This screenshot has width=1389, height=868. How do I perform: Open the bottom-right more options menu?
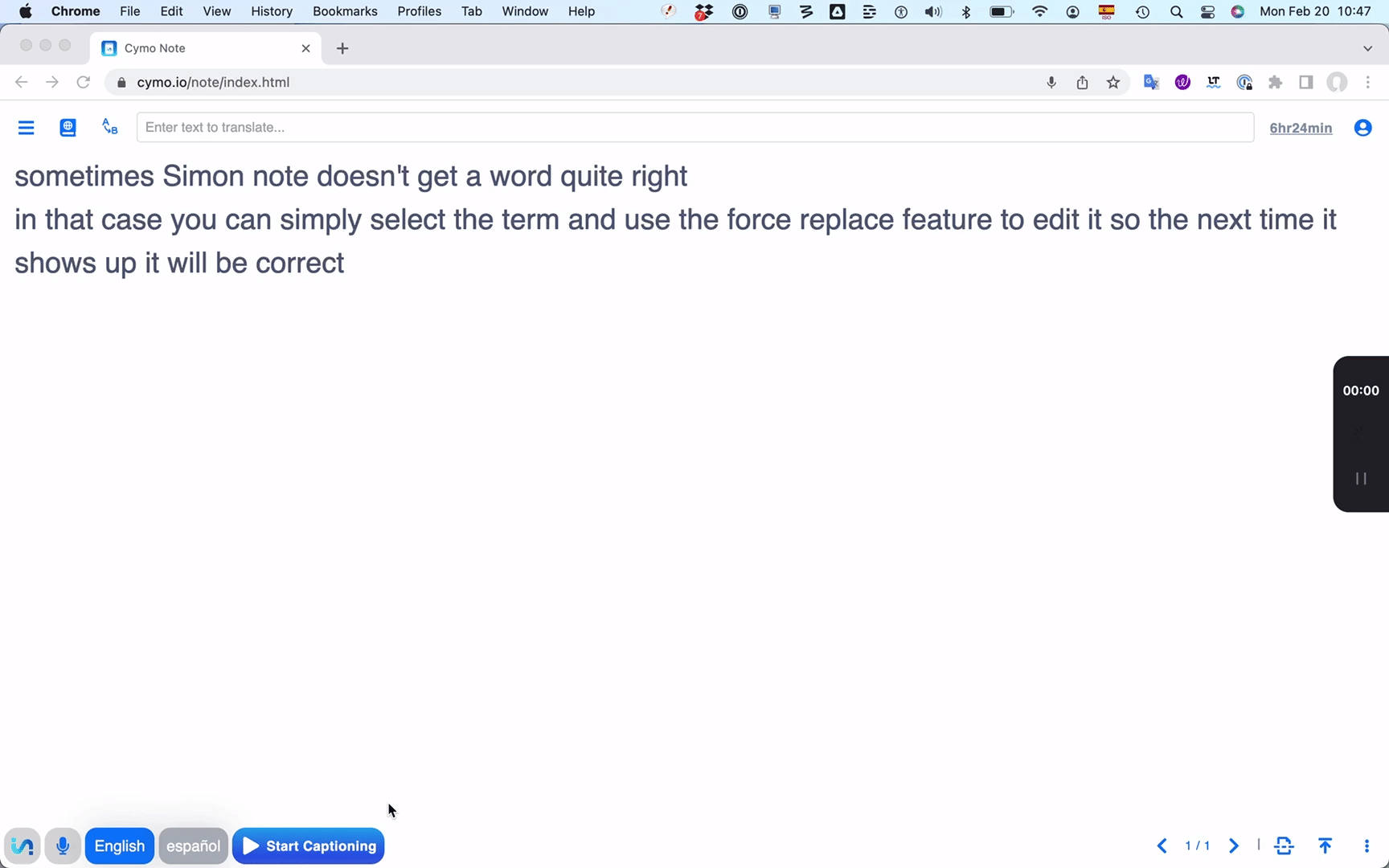1366,845
